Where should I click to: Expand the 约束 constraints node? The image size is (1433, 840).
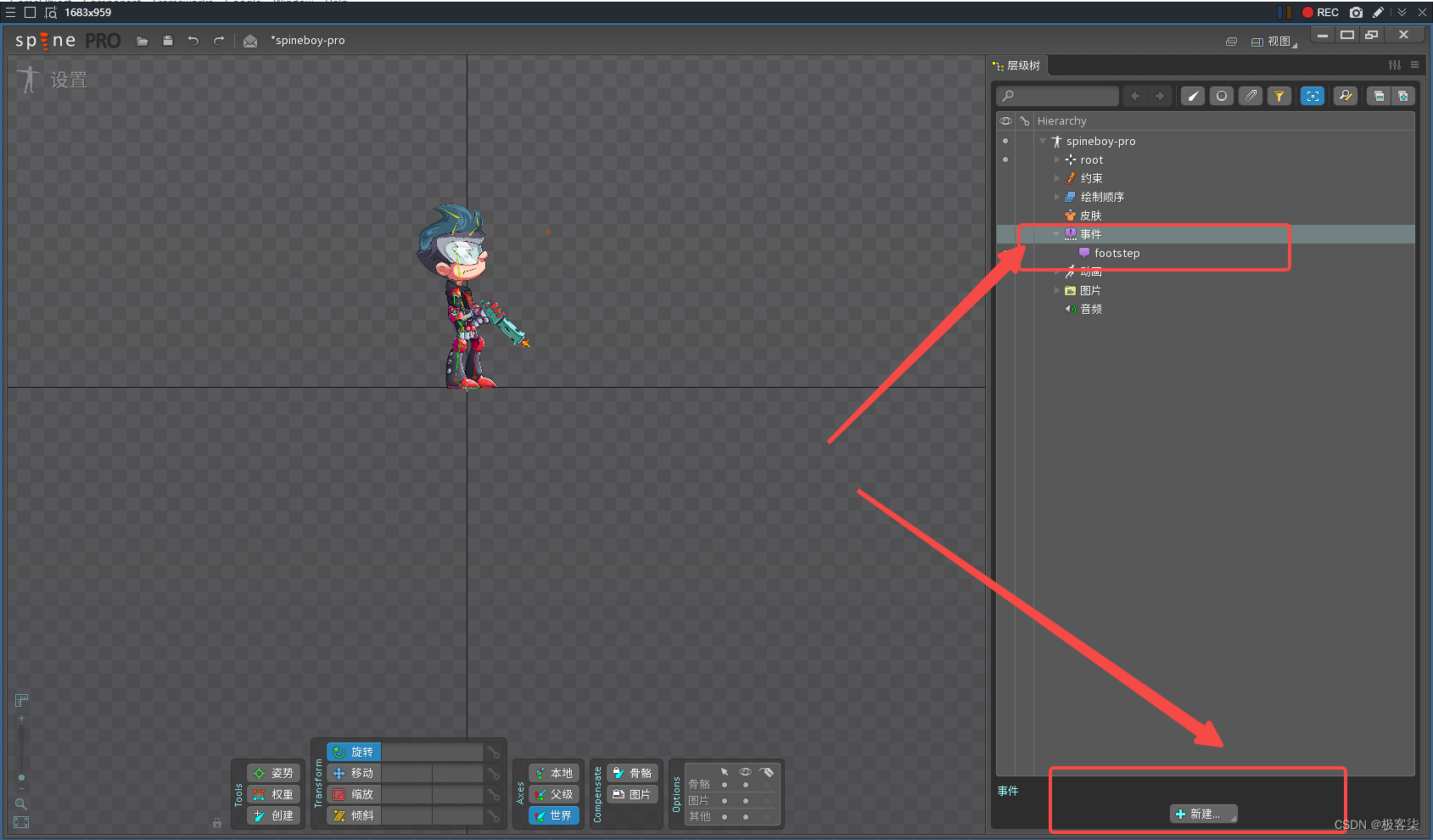1057,179
